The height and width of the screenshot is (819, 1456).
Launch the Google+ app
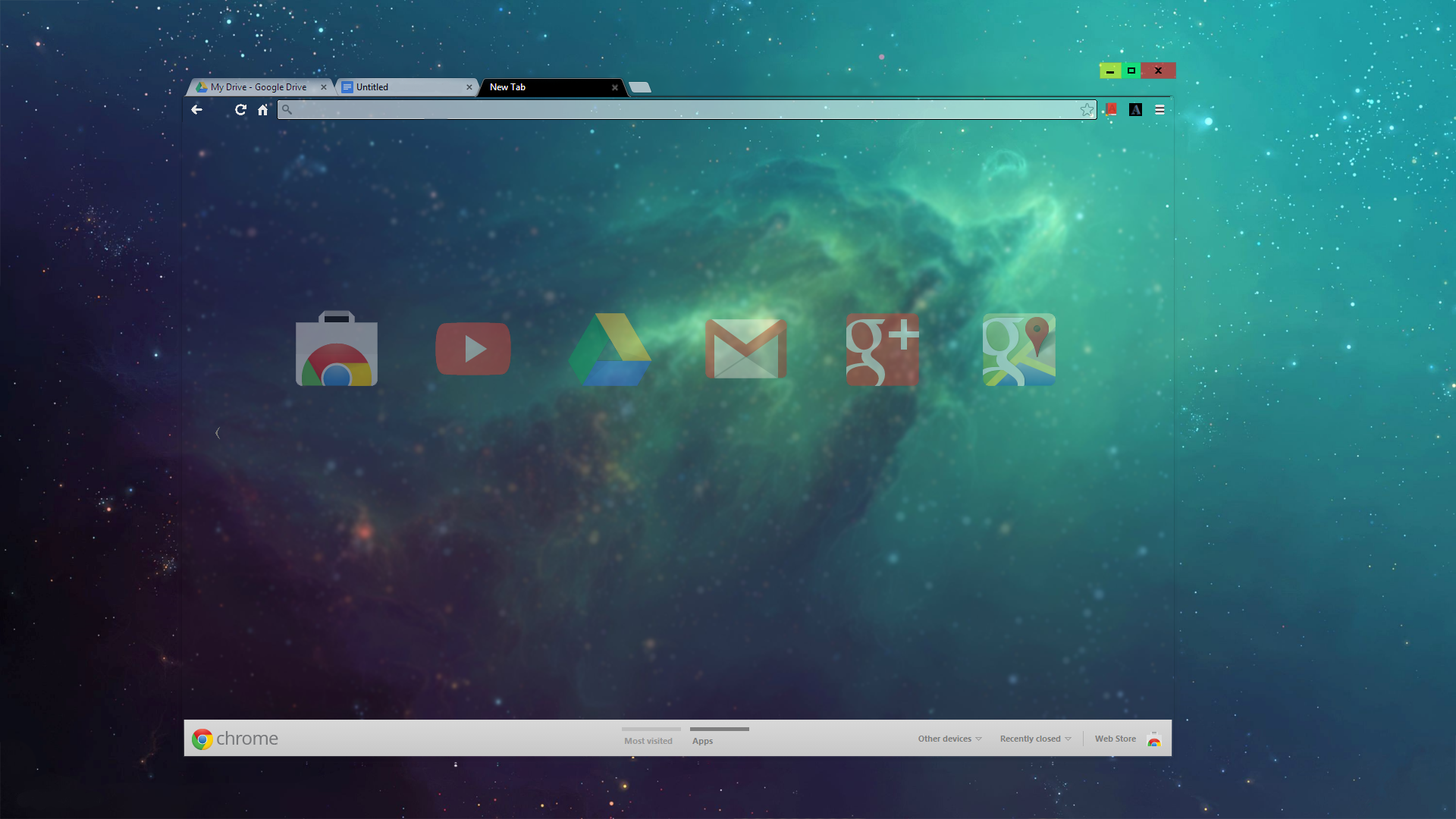coord(883,350)
